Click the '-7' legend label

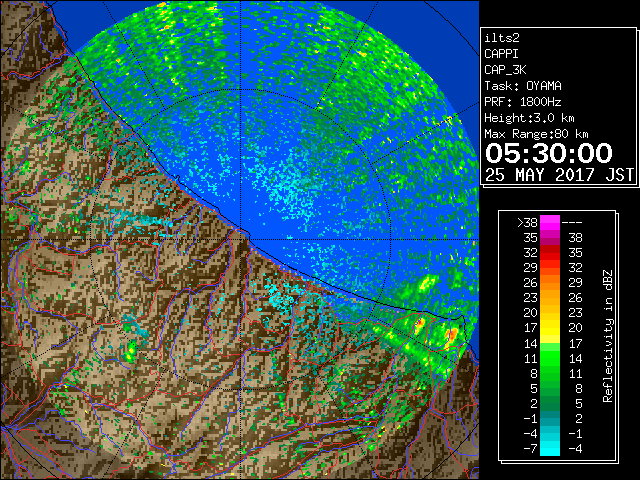pos(530,449)
